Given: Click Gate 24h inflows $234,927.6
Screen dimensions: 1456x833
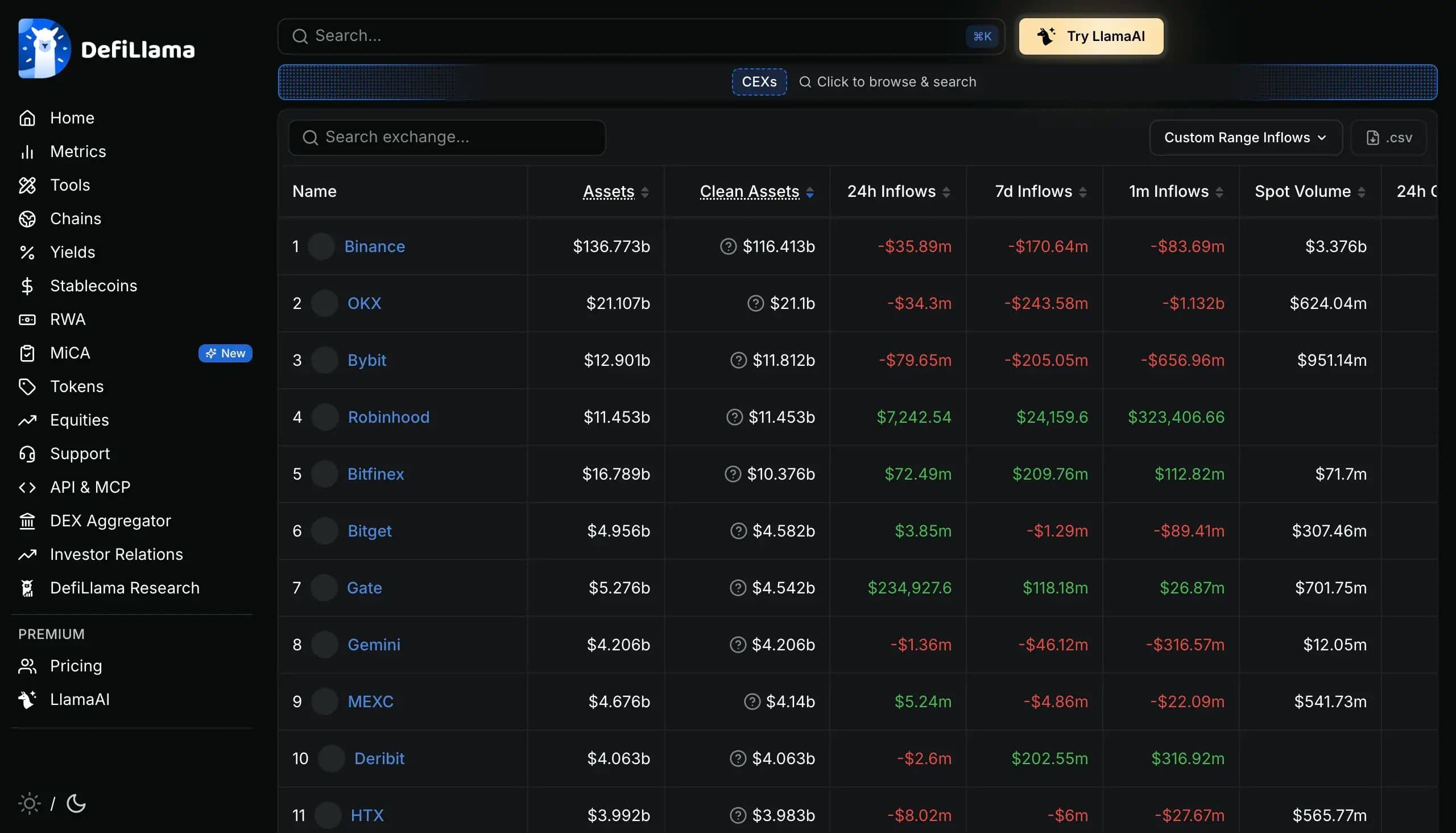Looking at the screenshot, I should point(909,588).
